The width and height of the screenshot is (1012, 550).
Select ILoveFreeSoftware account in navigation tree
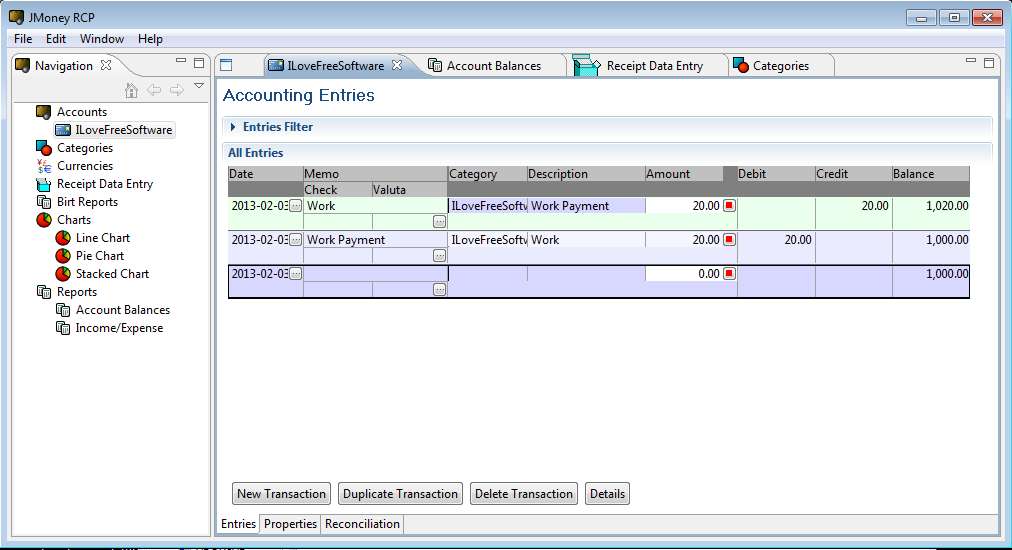pos(123,130)
